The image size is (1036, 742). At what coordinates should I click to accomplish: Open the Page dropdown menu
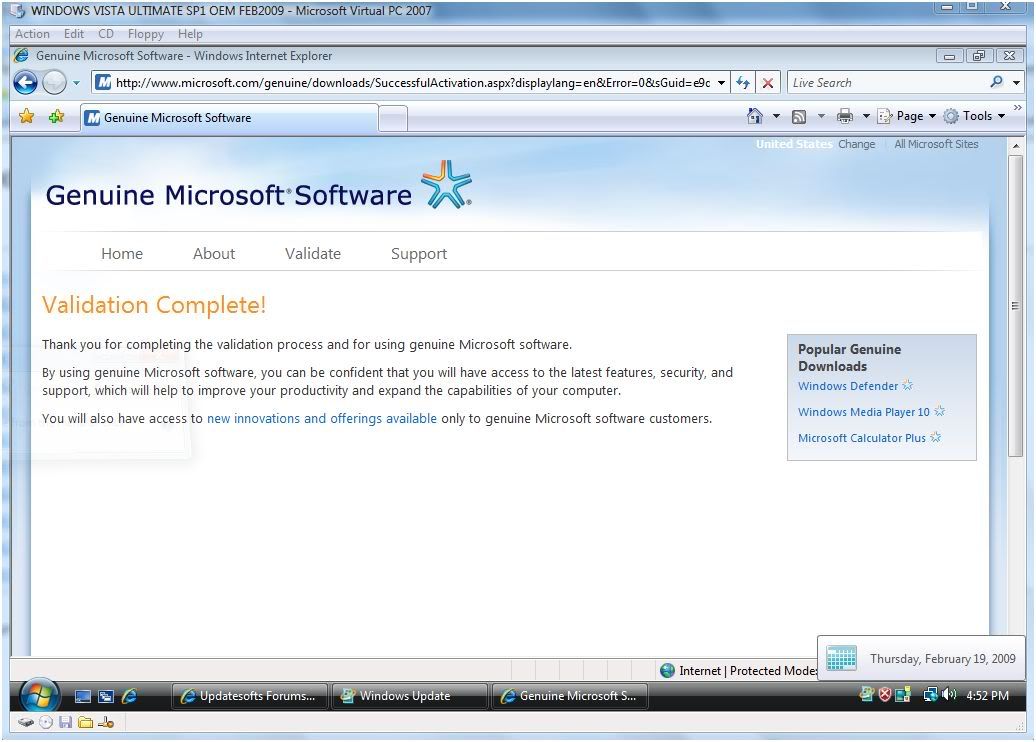909,116
